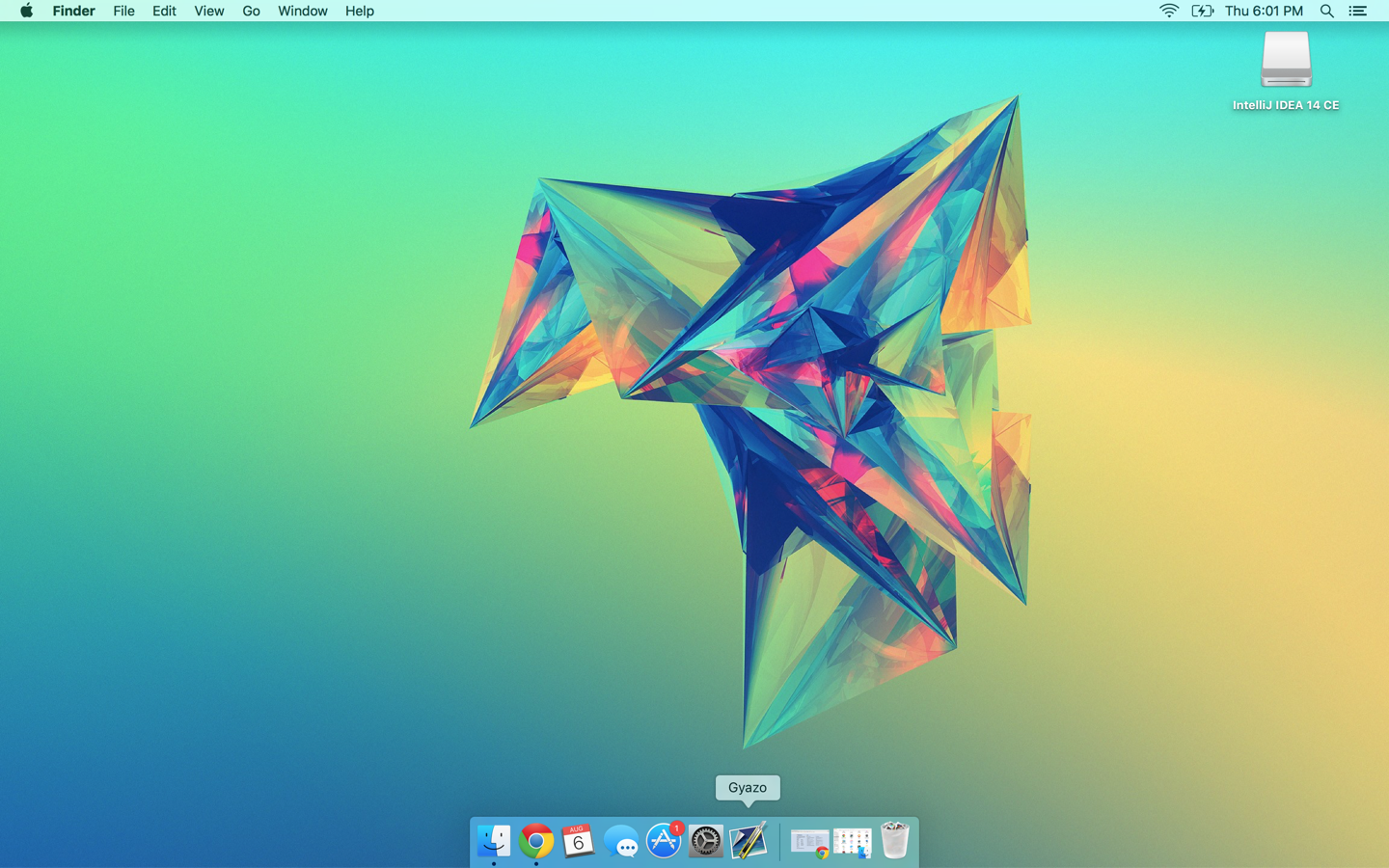This screenshot has width=1389, height=868.
Task: Open the Applications stack in the dock
Action: coord(853,842)
